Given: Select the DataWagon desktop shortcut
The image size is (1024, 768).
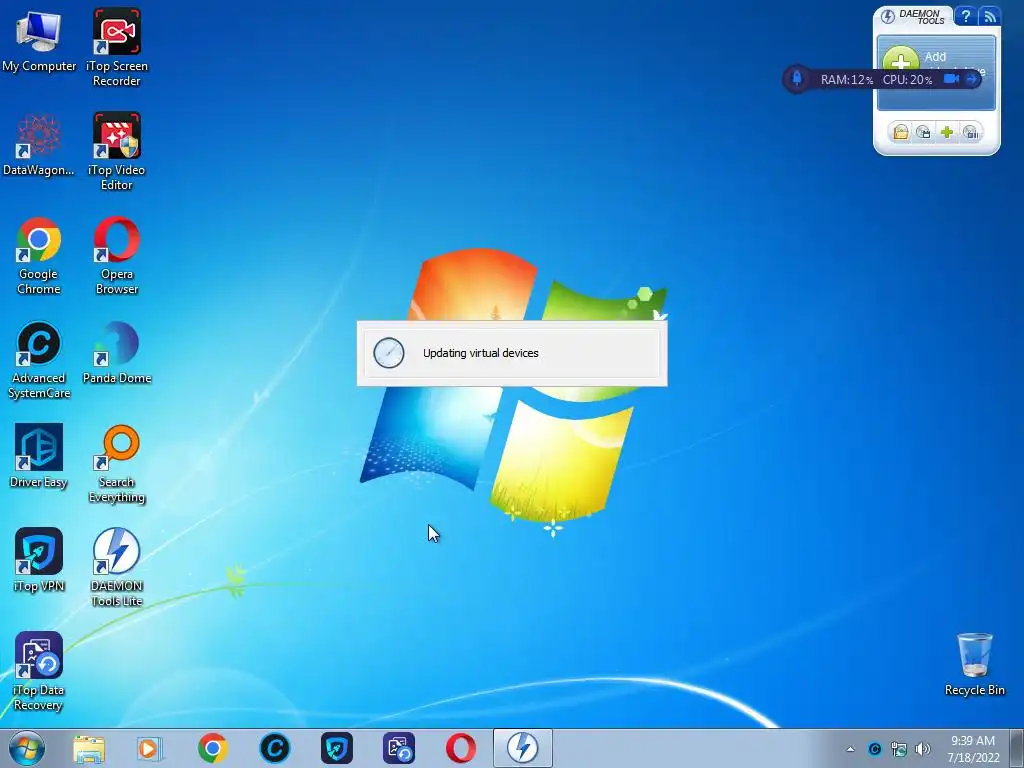Looking at the screenshot, I should pos(39,145).
